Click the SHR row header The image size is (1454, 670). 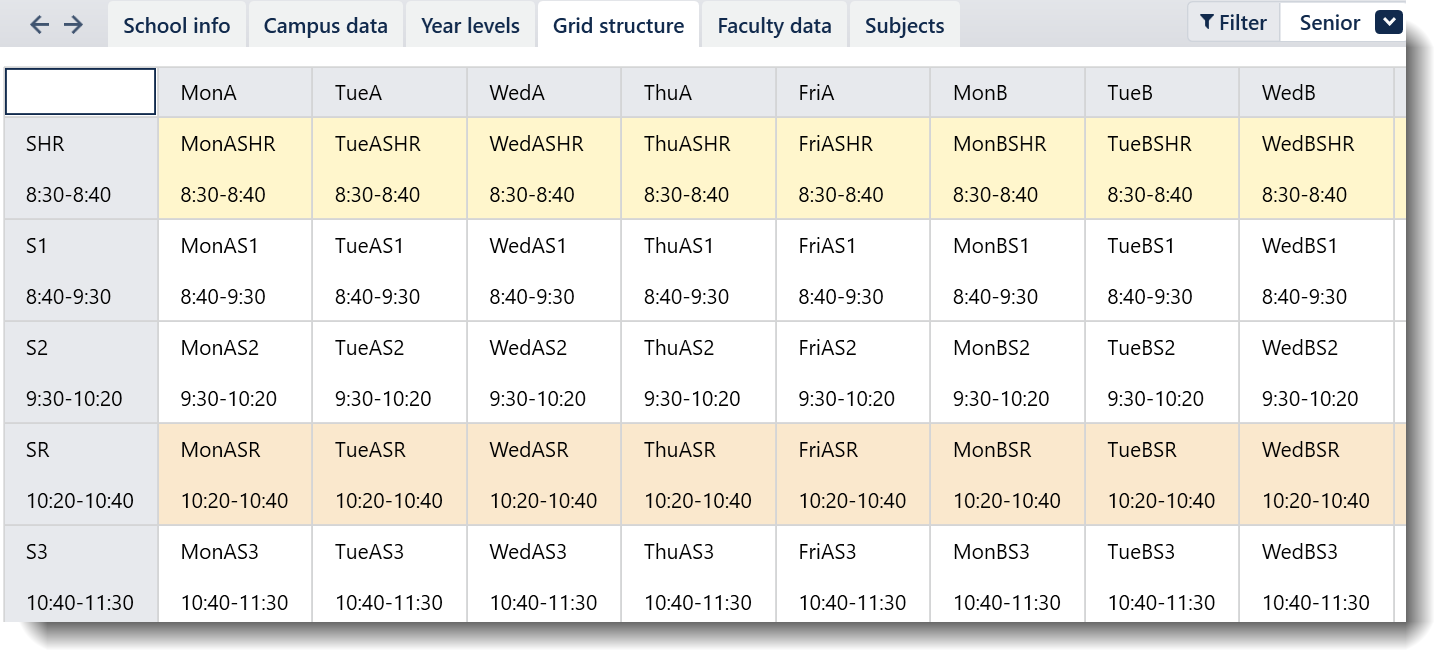tap(81, 168)
